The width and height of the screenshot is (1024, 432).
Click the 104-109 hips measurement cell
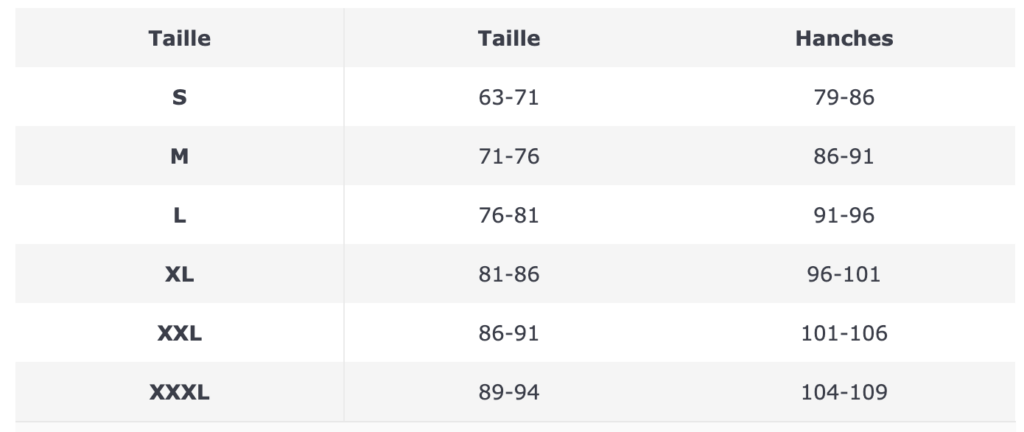[x=844, y=393]
